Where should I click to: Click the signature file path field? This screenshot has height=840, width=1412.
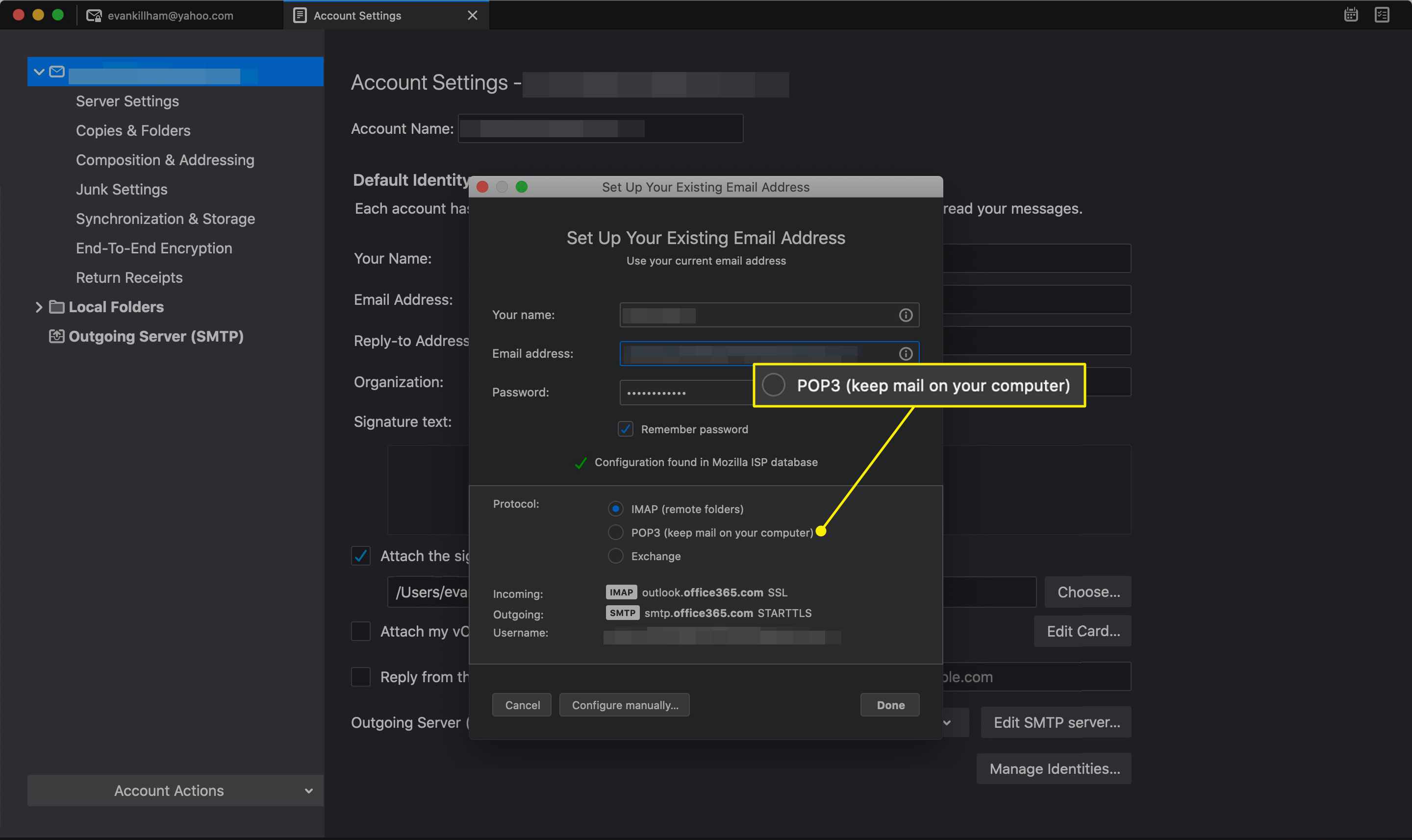(429, 592)
